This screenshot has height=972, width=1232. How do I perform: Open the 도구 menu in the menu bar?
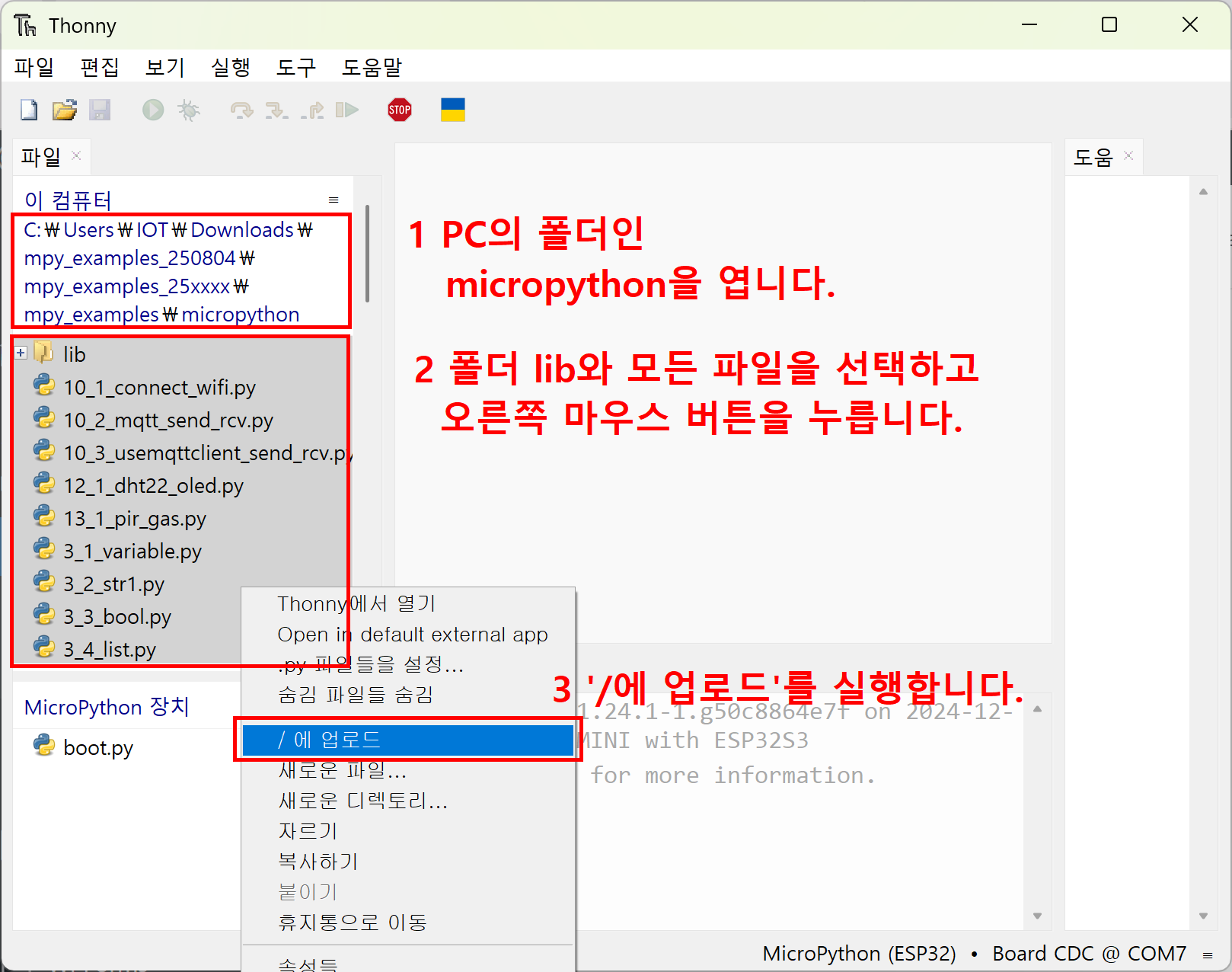[x=295, y=68]
